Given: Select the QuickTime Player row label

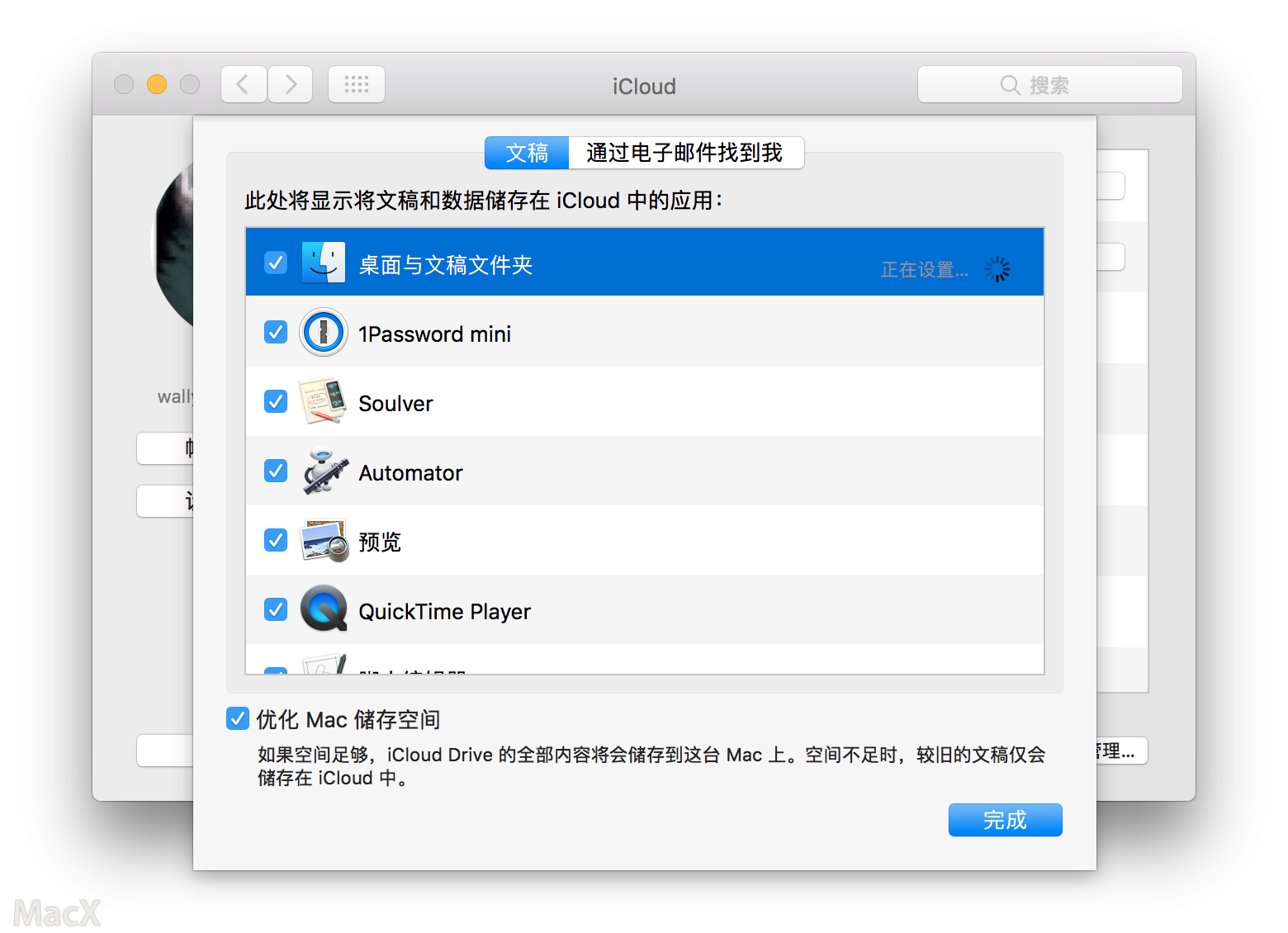Looking at the screenshot, I should tap(444, 612).
